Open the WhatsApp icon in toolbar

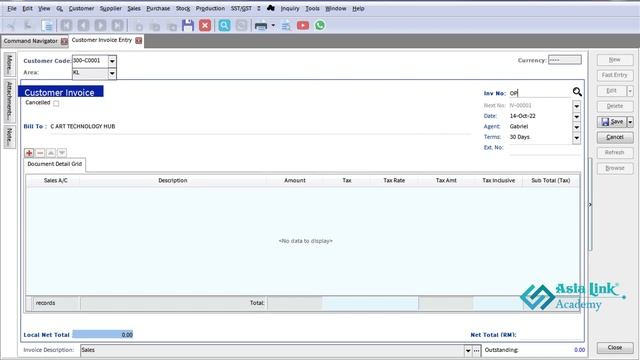(x=320, y=25)
